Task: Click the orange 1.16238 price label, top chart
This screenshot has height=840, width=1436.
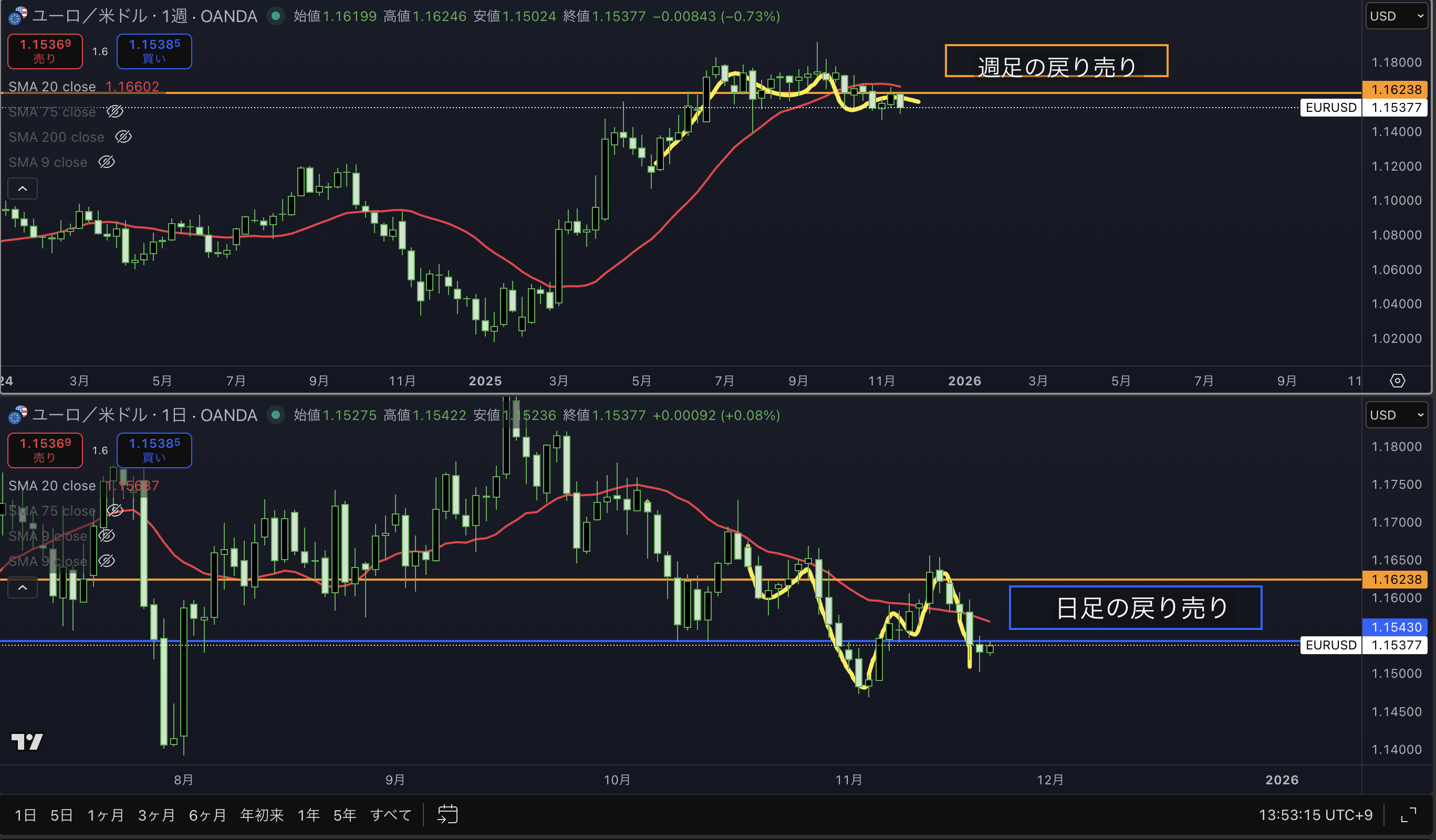Action: pyautogui.click(x=1395, y=89)
